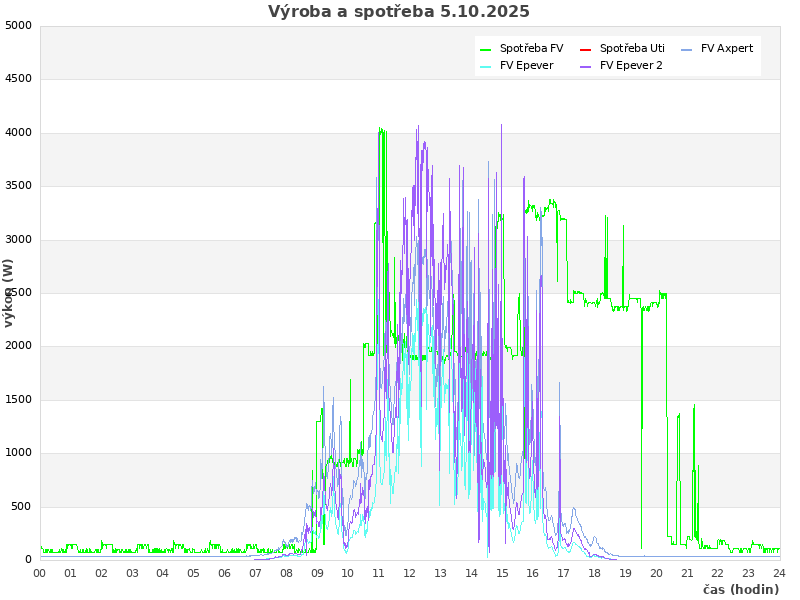The width and height of the screenshot is (800, 600).
Task: Click the green Spotřeba FV legend swatch
Action: tap(486, 49)
